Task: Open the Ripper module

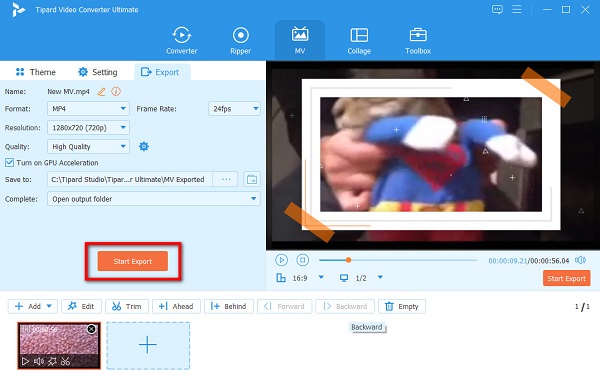Action: click(240, 40)
